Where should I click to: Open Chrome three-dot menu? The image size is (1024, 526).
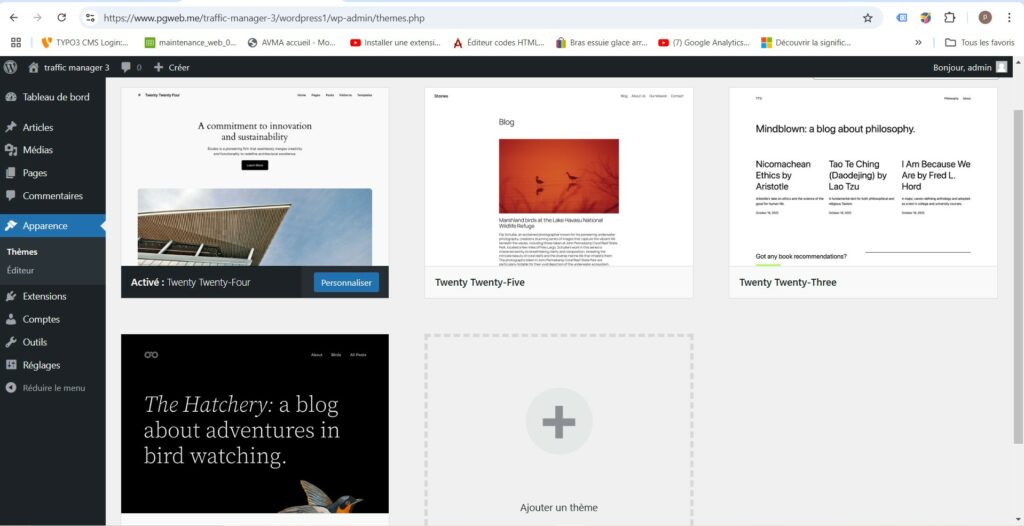pyautogui.click(x=1010, y=18)
